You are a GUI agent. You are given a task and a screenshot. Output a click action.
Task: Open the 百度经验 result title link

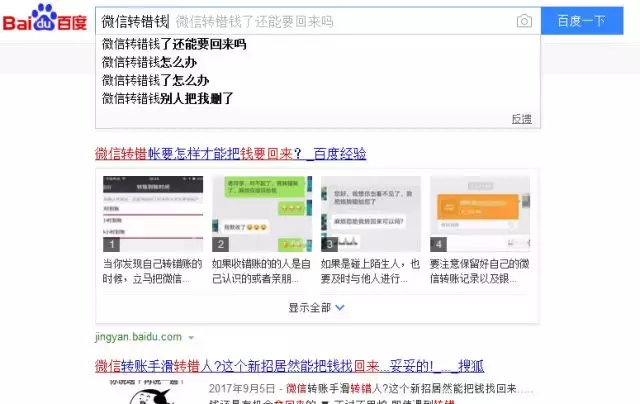tap(230, 154)
